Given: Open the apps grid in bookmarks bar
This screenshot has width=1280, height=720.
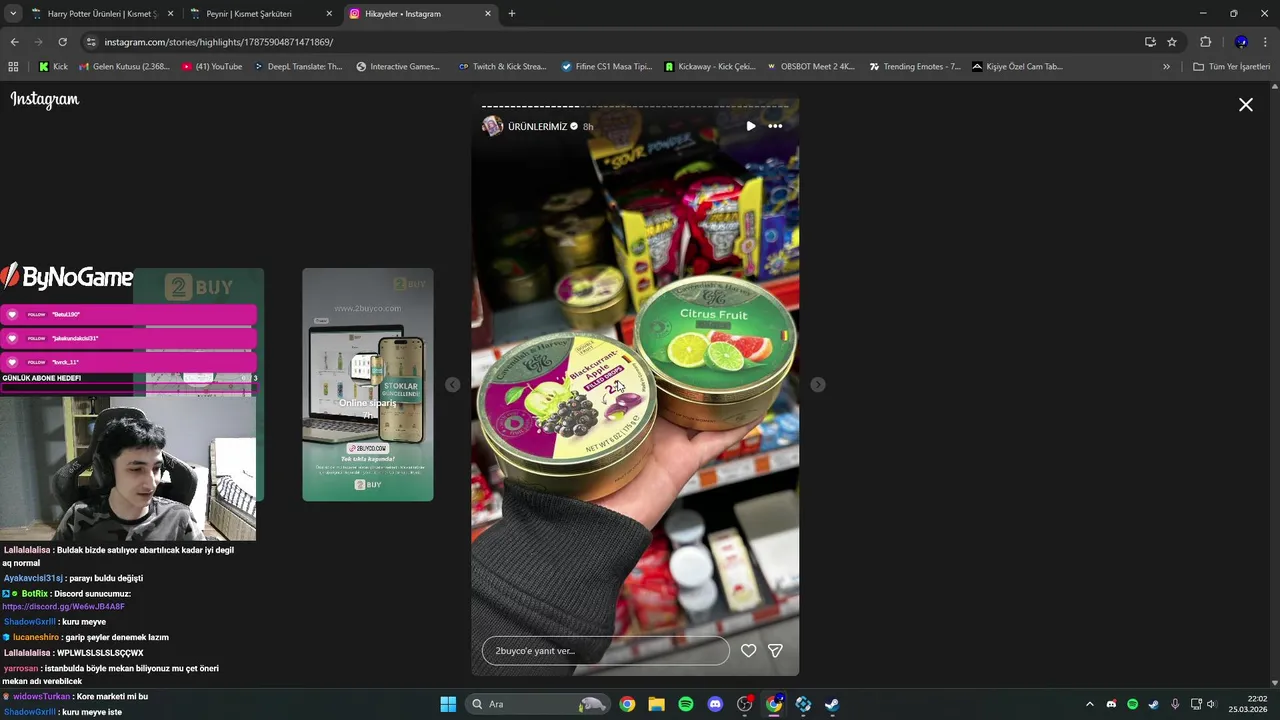Looking at the screenshot, I should [x=13, y=67].
